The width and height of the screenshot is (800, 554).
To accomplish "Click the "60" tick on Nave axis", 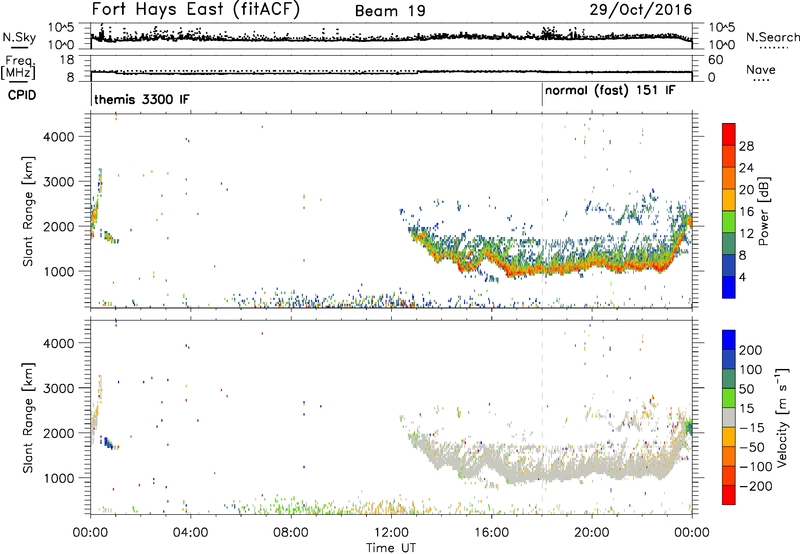I will [x=716, y=60].
